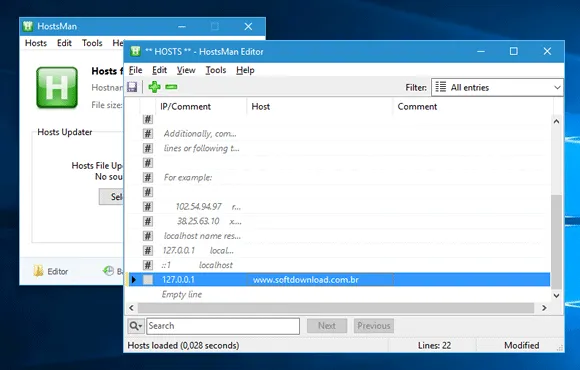The image size is (580, 370).
Task: Click the Editor folder icon in HostsMan window
Action: [x=38, y=271]
